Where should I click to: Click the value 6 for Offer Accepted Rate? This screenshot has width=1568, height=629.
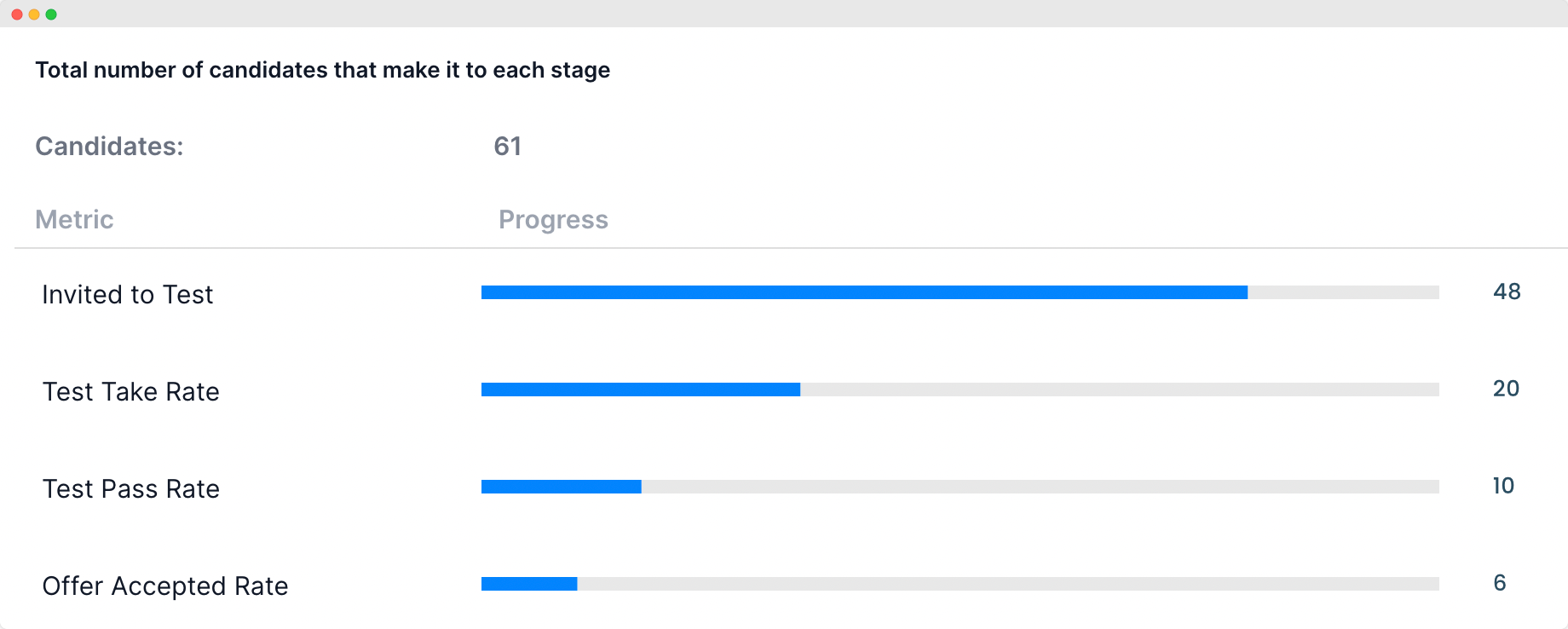pos(1500,583)
